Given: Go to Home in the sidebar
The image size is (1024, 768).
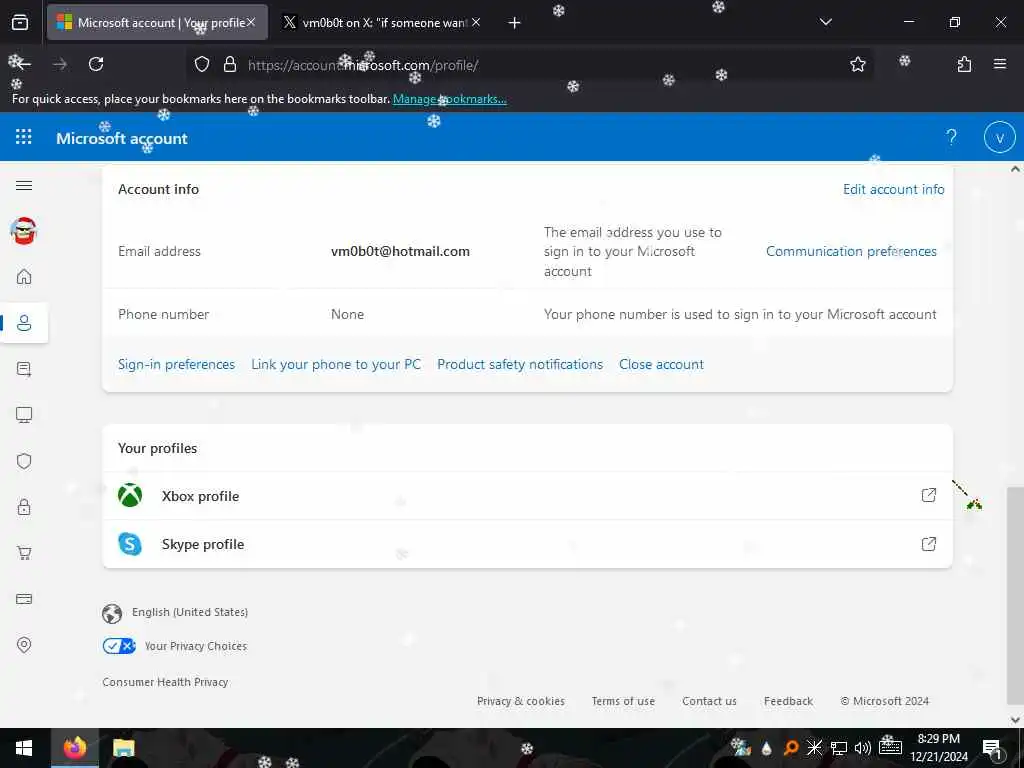Looking at the screenshot, I should 24,277.
